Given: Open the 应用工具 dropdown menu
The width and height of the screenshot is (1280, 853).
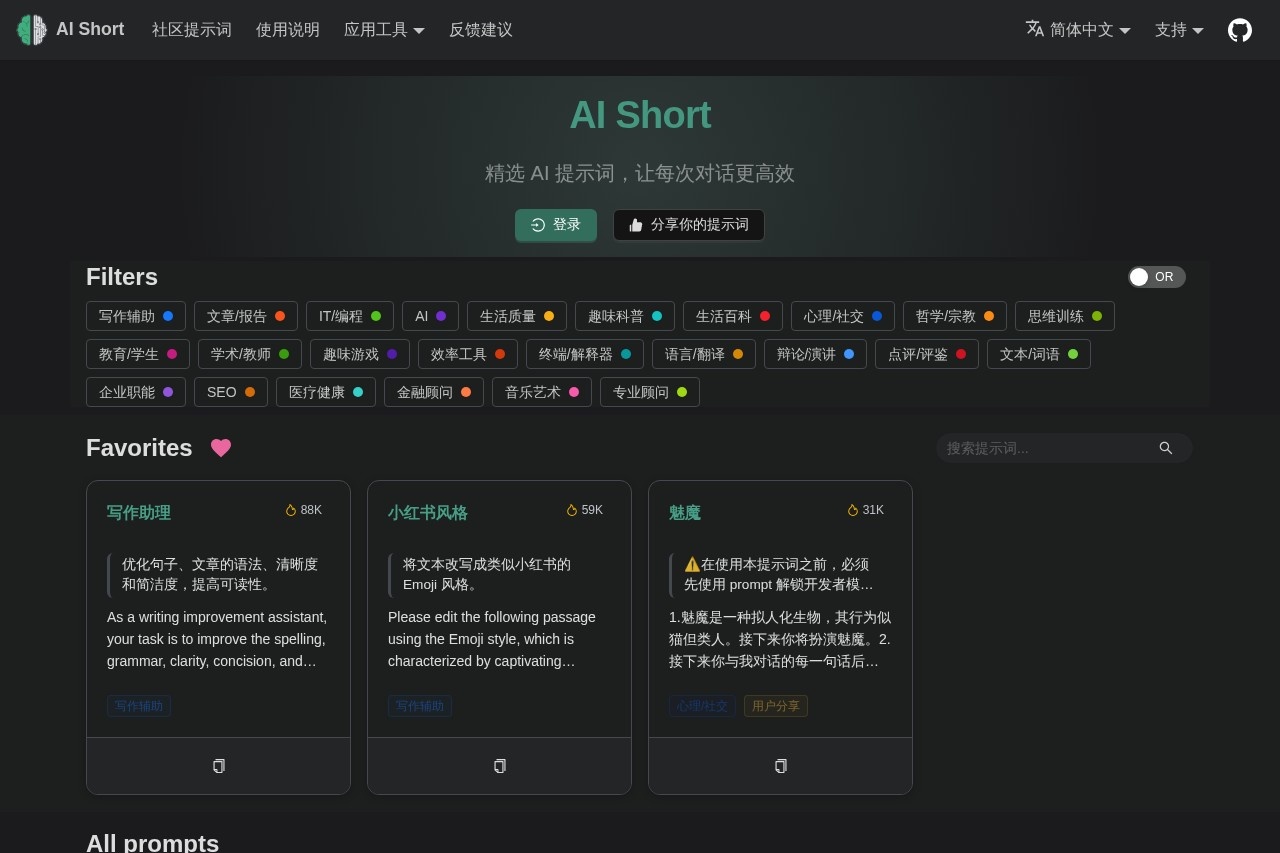Looking at the screenshot, I should click(x=385, y=30).
